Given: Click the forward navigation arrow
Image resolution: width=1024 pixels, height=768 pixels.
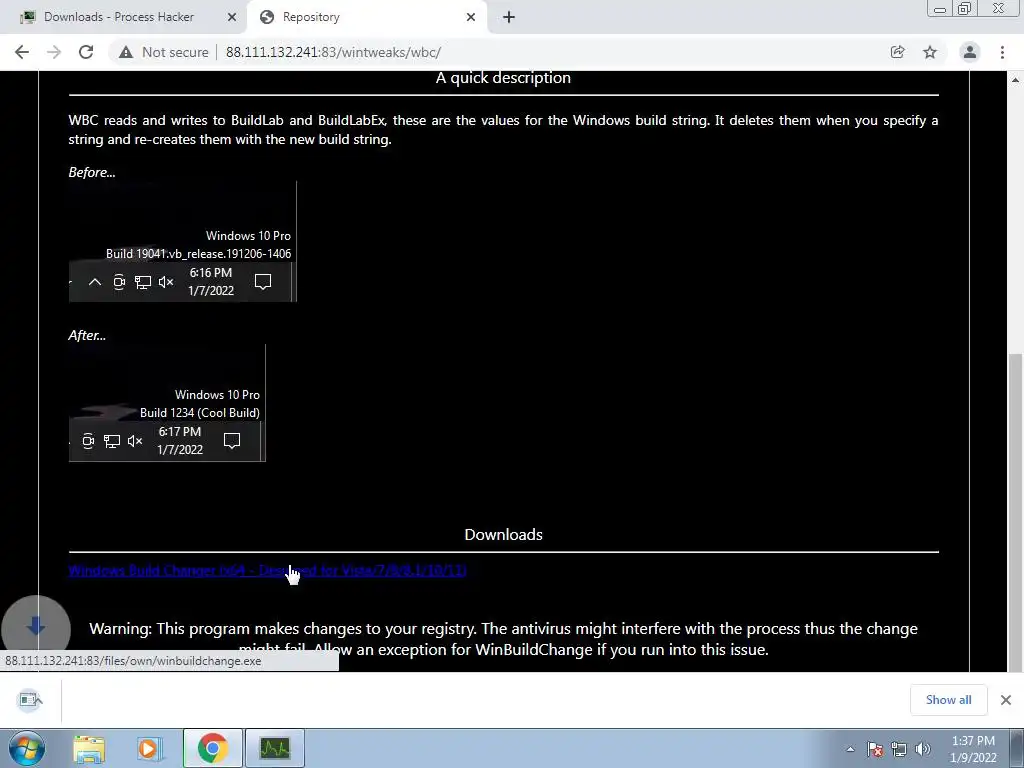Looking at the screenshot, I should (x=54, y=52).
